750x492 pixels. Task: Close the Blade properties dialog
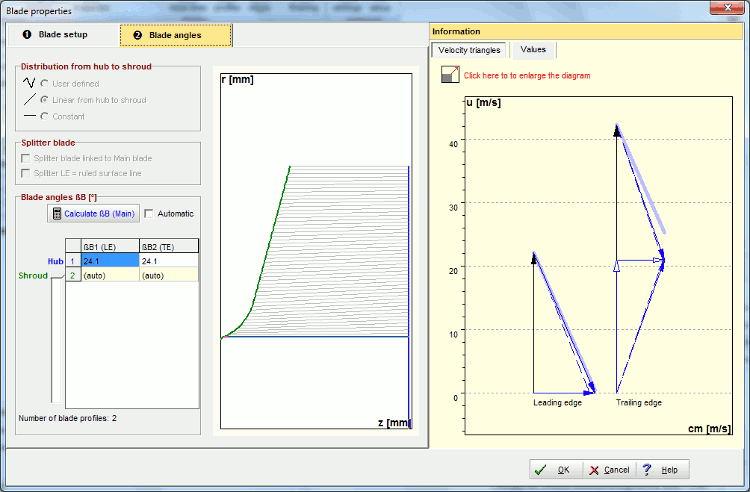[727, 7]
